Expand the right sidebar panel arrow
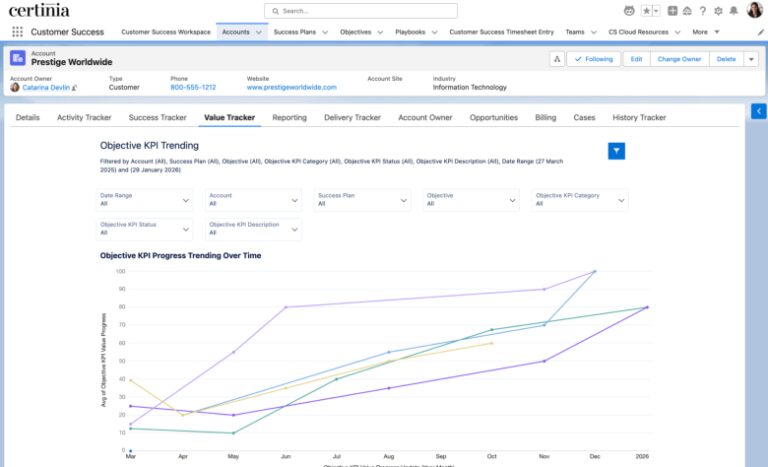 758,111
